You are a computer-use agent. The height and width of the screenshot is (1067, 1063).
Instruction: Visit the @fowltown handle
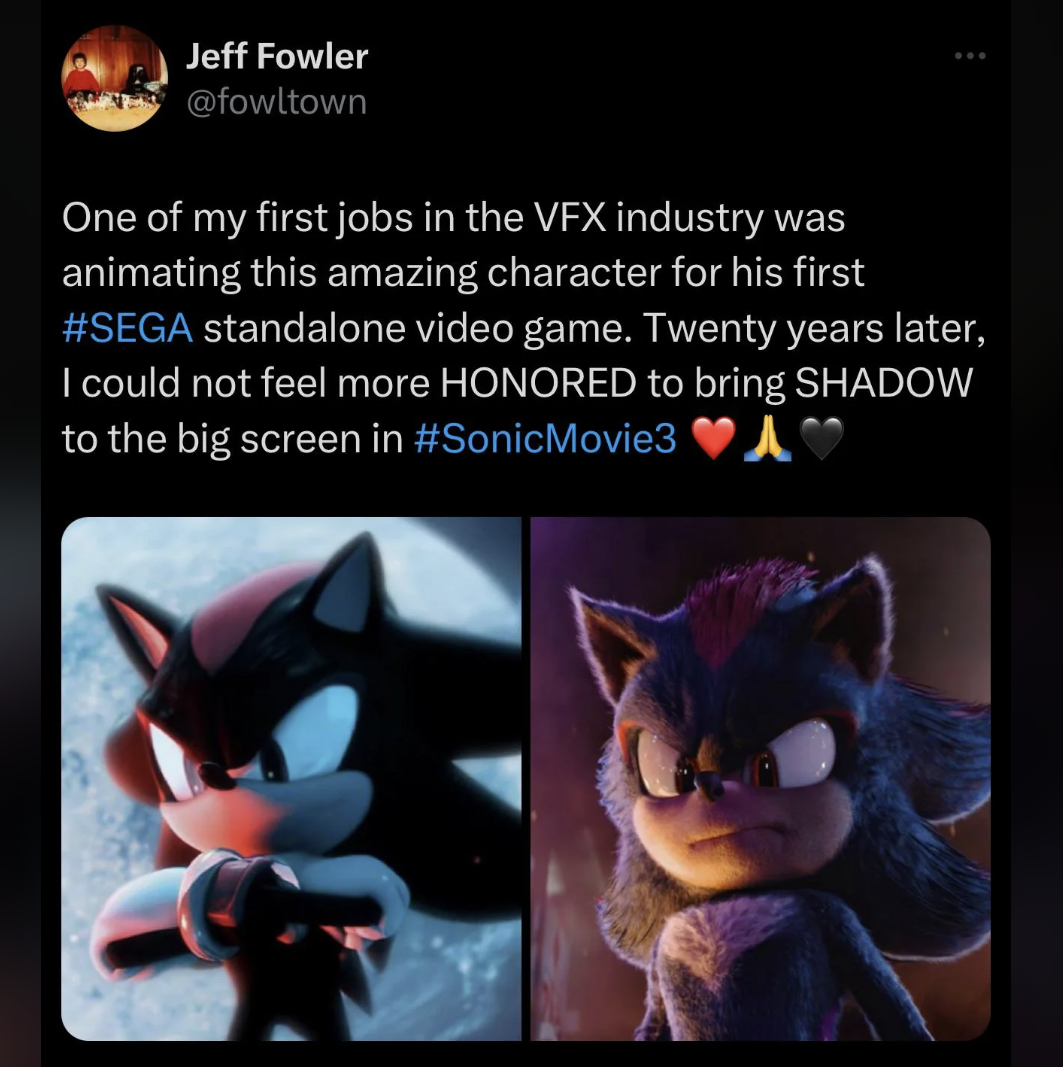tap(277, 101)
